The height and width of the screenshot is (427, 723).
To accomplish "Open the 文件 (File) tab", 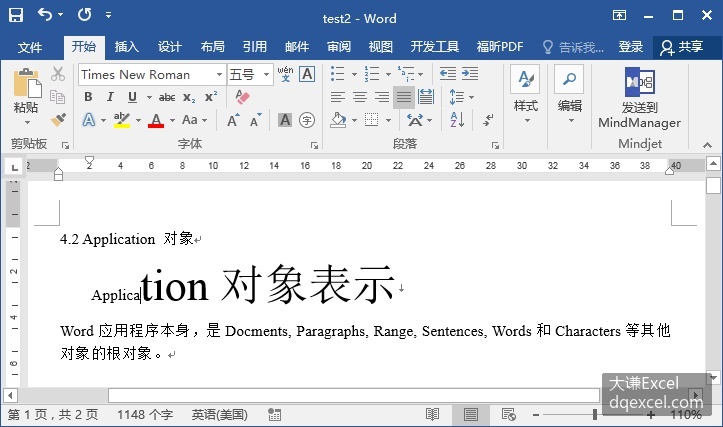I will tap(30, 47).
